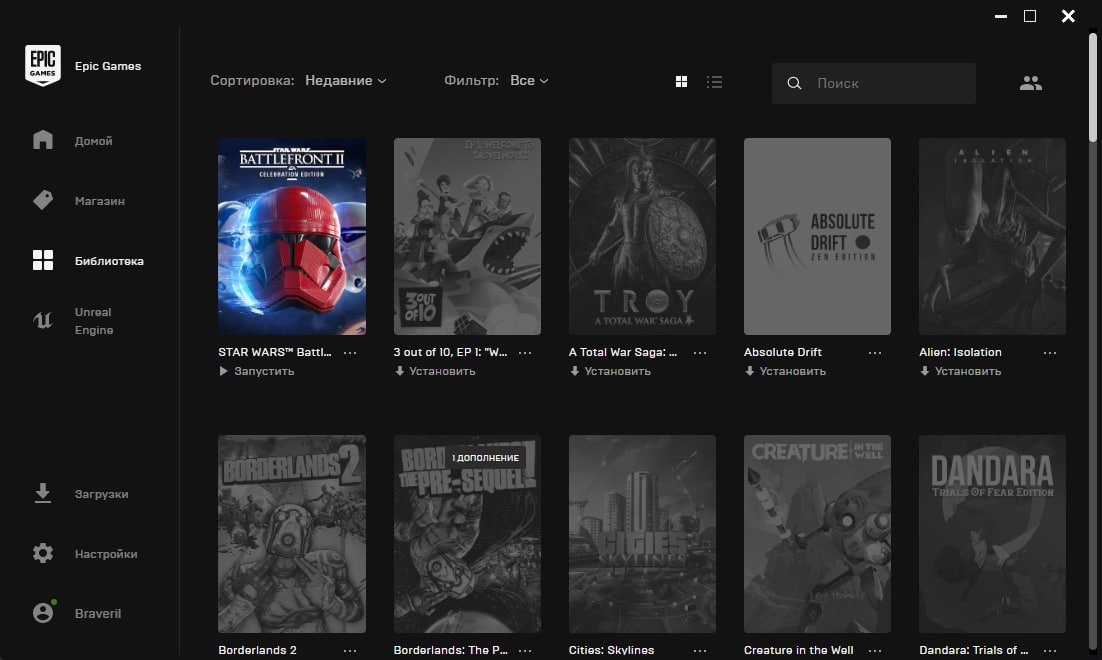Close the Epic Games launcher window

[1068, 16]
